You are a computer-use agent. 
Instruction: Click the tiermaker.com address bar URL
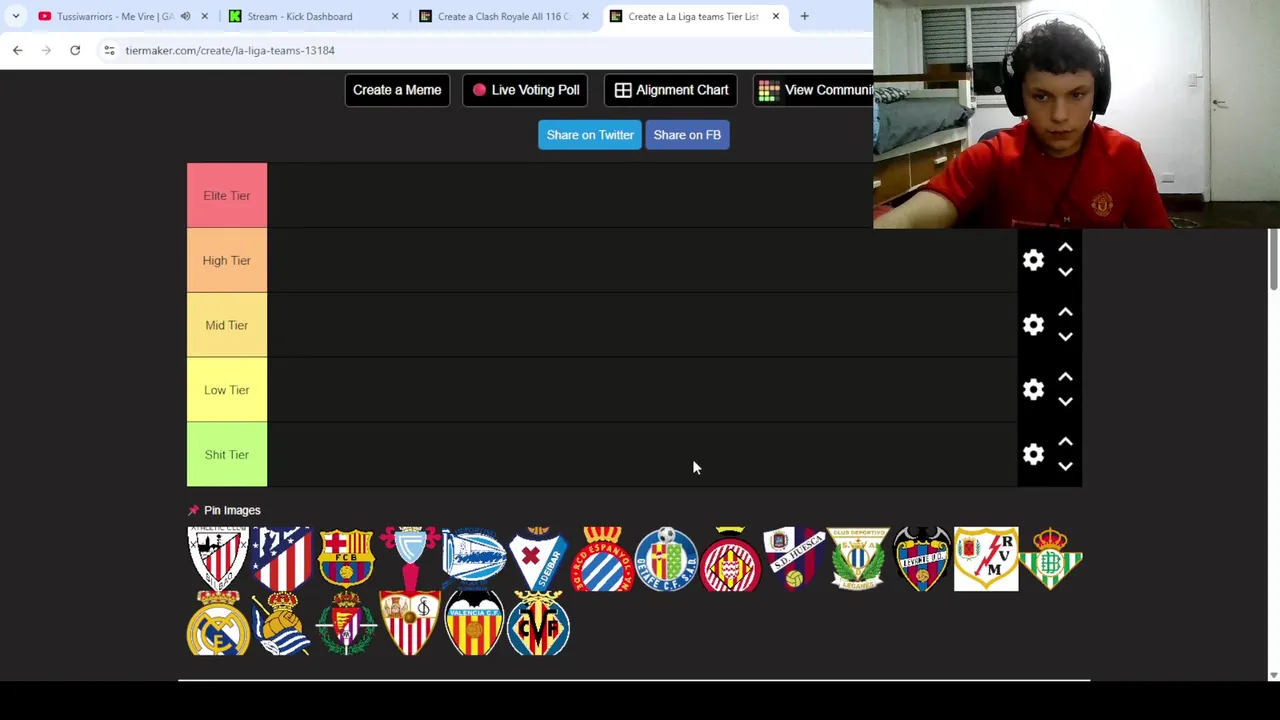click(230, 50)
